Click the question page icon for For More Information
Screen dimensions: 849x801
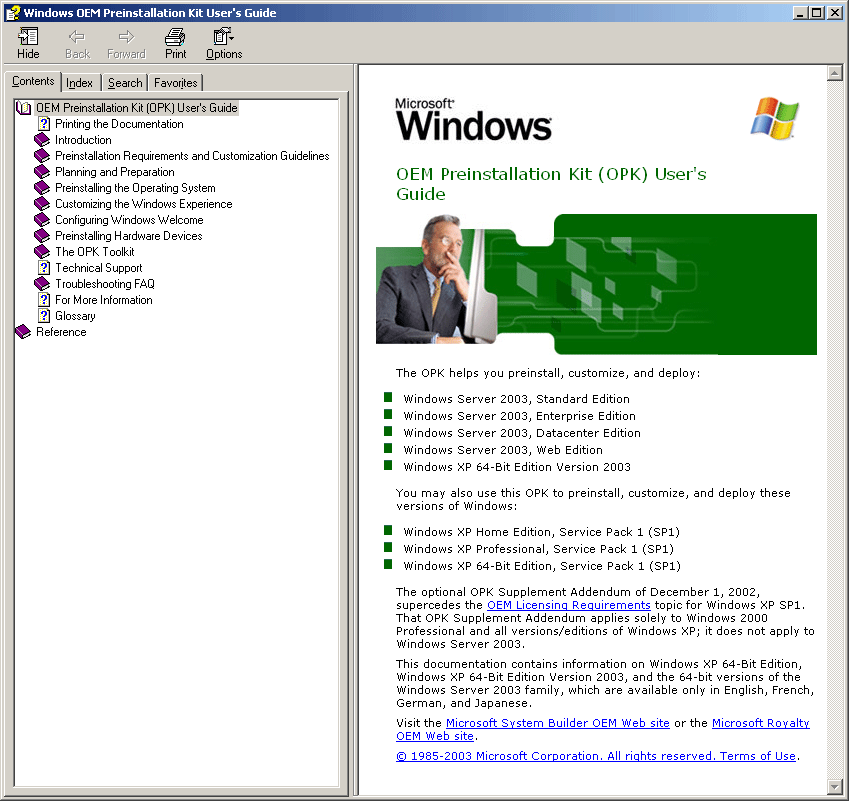[x=44, y=299]
